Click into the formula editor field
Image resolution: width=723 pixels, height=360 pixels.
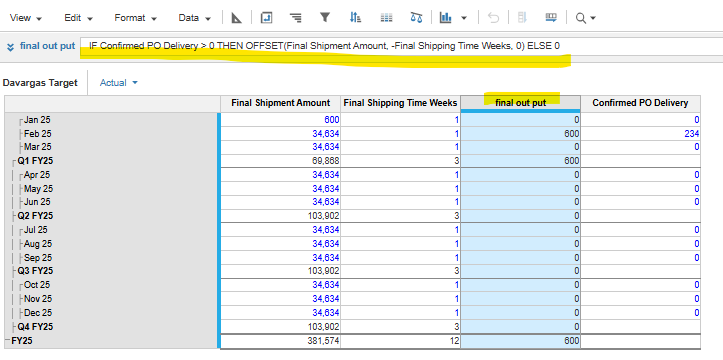tap(401, 46)
